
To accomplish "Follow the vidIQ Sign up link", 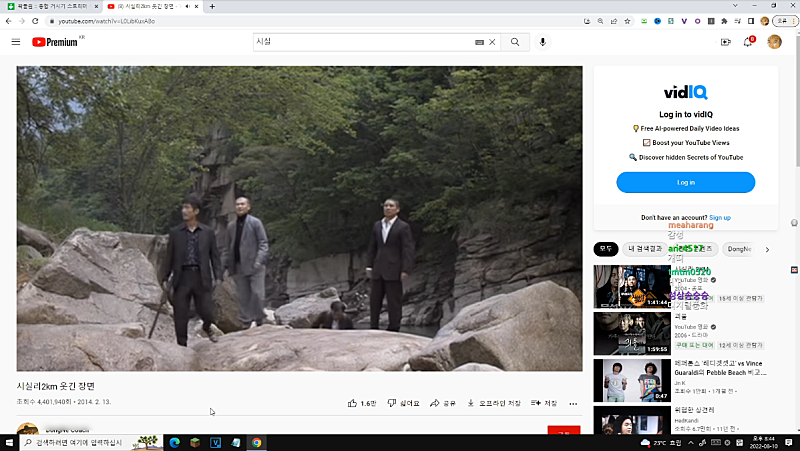I will (x=720, y=218).
